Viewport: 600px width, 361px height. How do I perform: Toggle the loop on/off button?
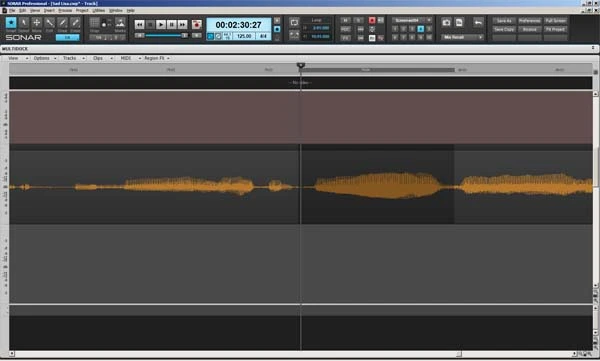pyautogui.click(x=294, y=23)
